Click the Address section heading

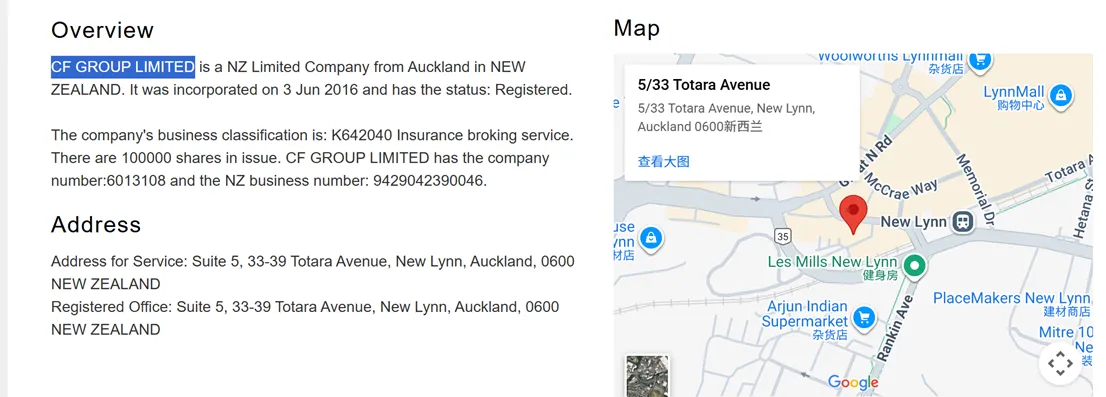(96, 224)
